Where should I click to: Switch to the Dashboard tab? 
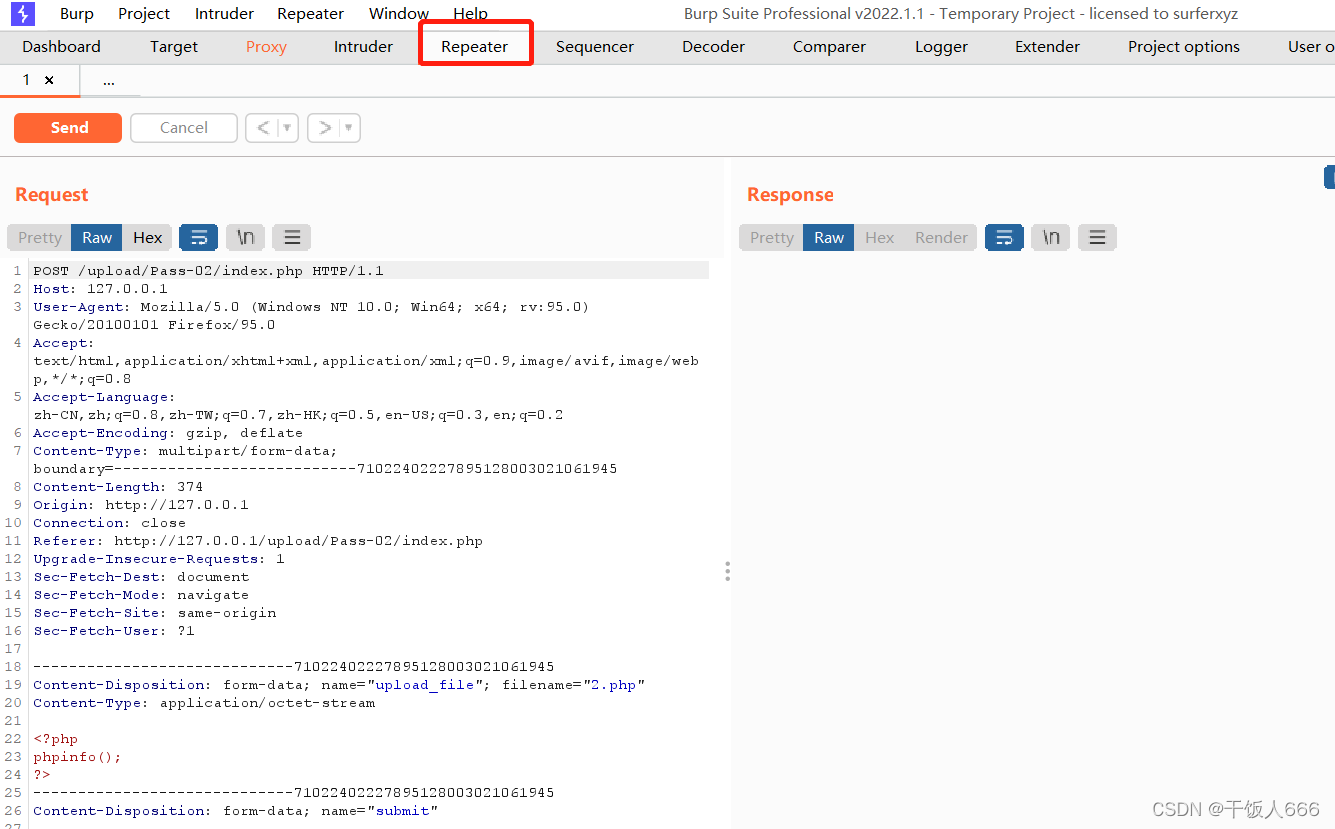[x=62, y=47]
